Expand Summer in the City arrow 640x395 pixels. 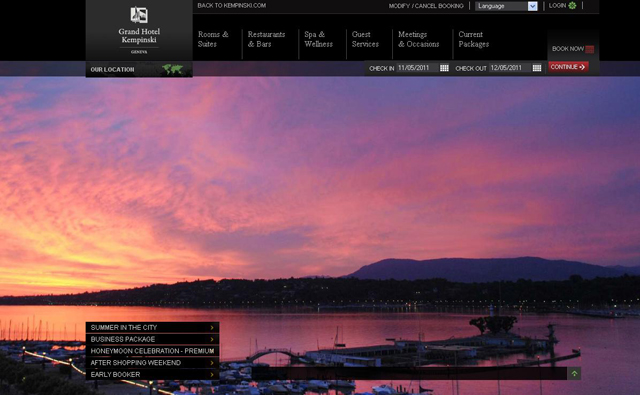point(212,328)
